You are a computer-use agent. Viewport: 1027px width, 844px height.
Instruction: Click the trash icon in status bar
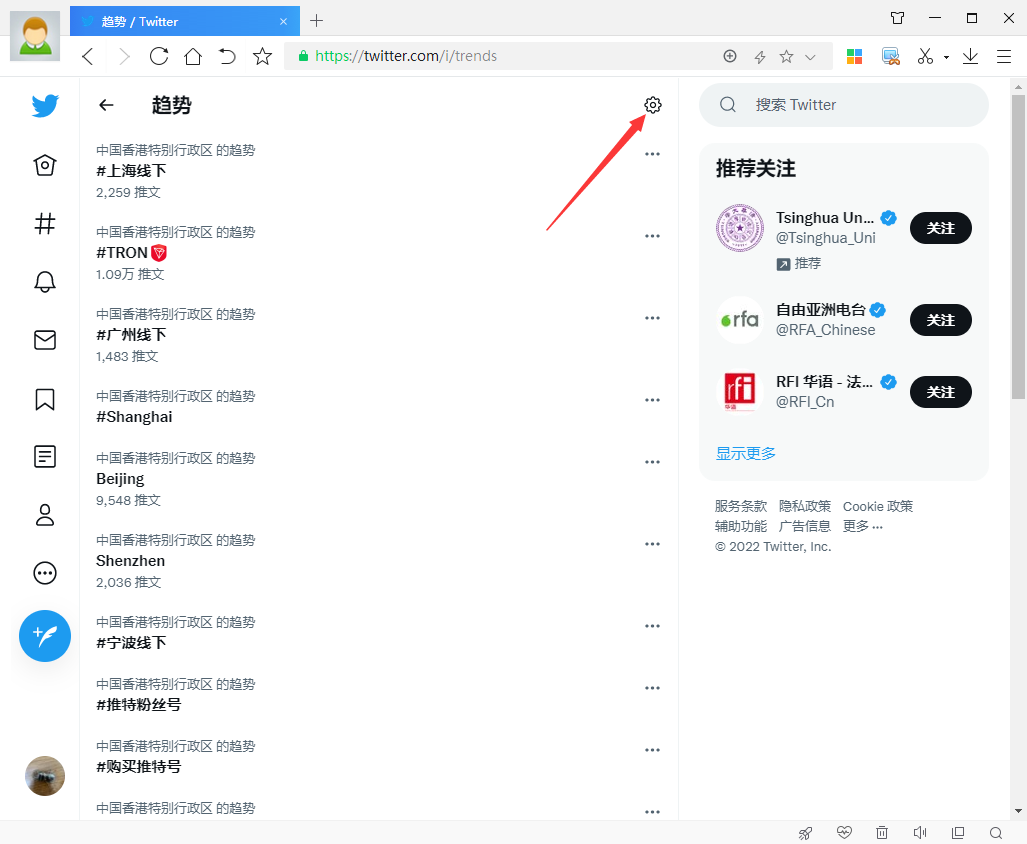tap(882, 832)
